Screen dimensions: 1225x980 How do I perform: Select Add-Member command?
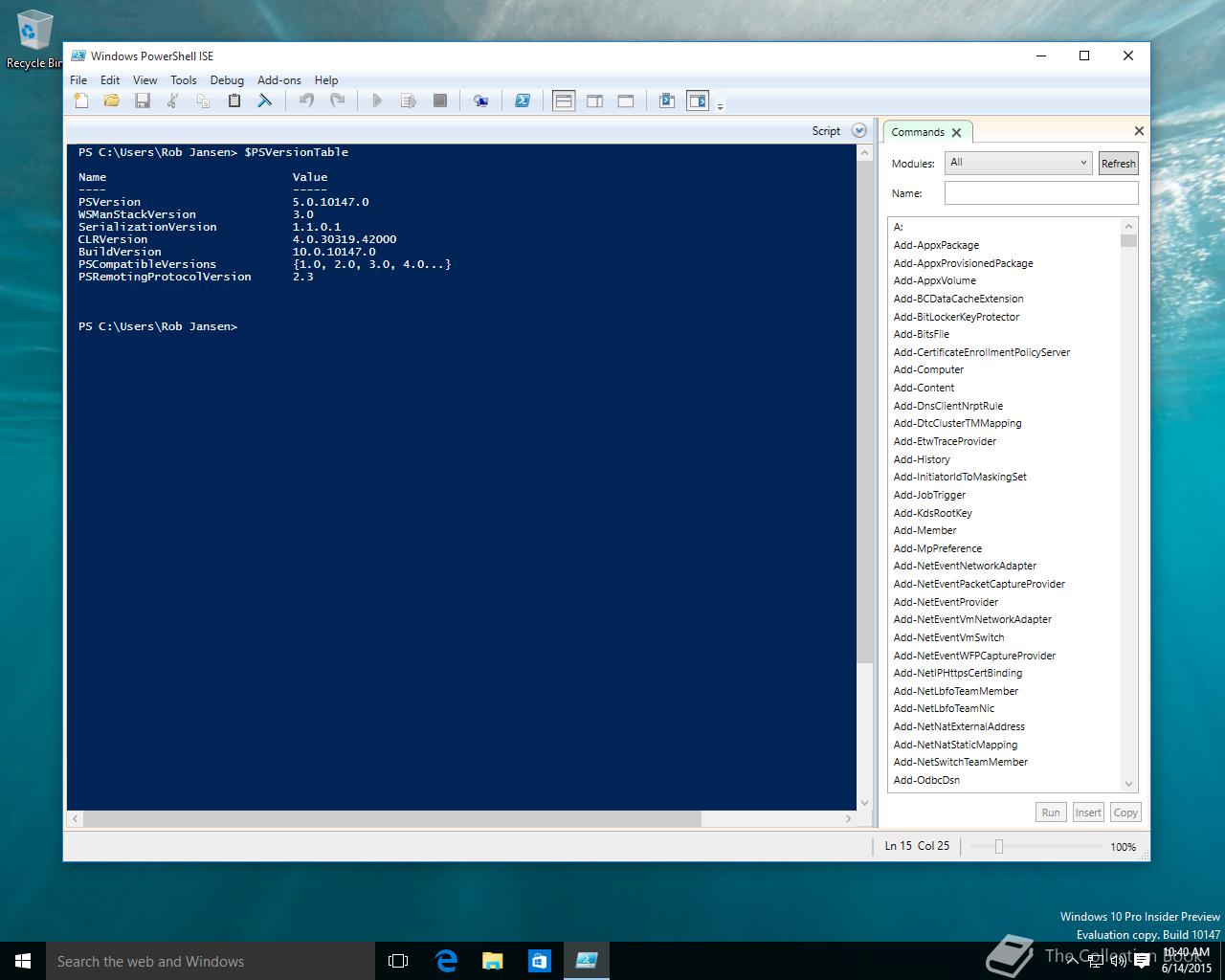point(924,530)
